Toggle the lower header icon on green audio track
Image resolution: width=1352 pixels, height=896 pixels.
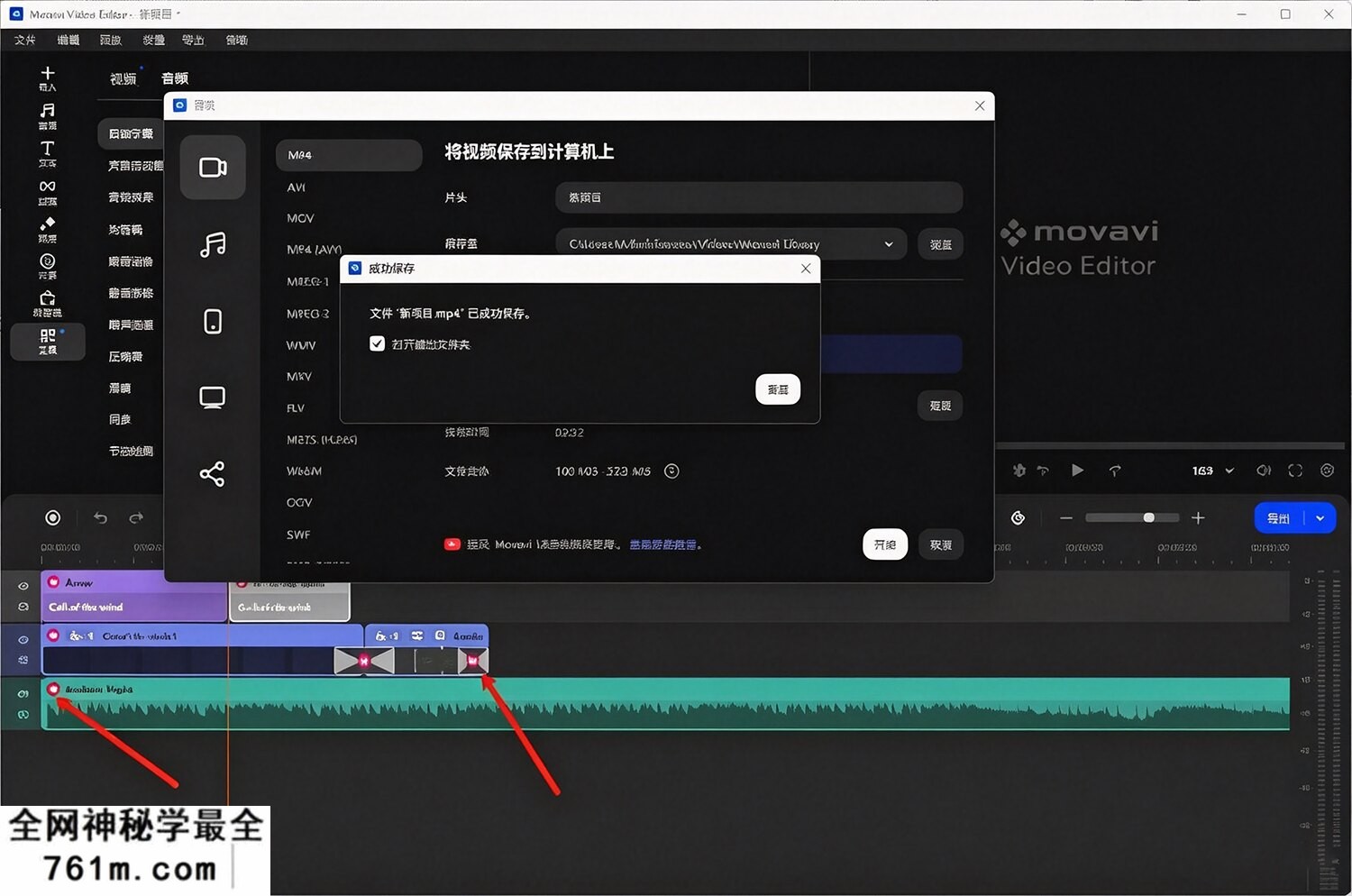click(x=23, y=715)
